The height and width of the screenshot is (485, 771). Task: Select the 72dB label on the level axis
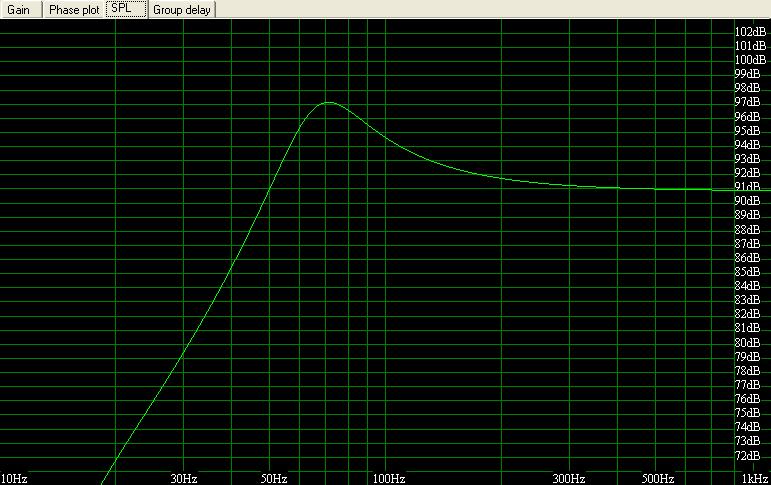(x=751, y=455)
